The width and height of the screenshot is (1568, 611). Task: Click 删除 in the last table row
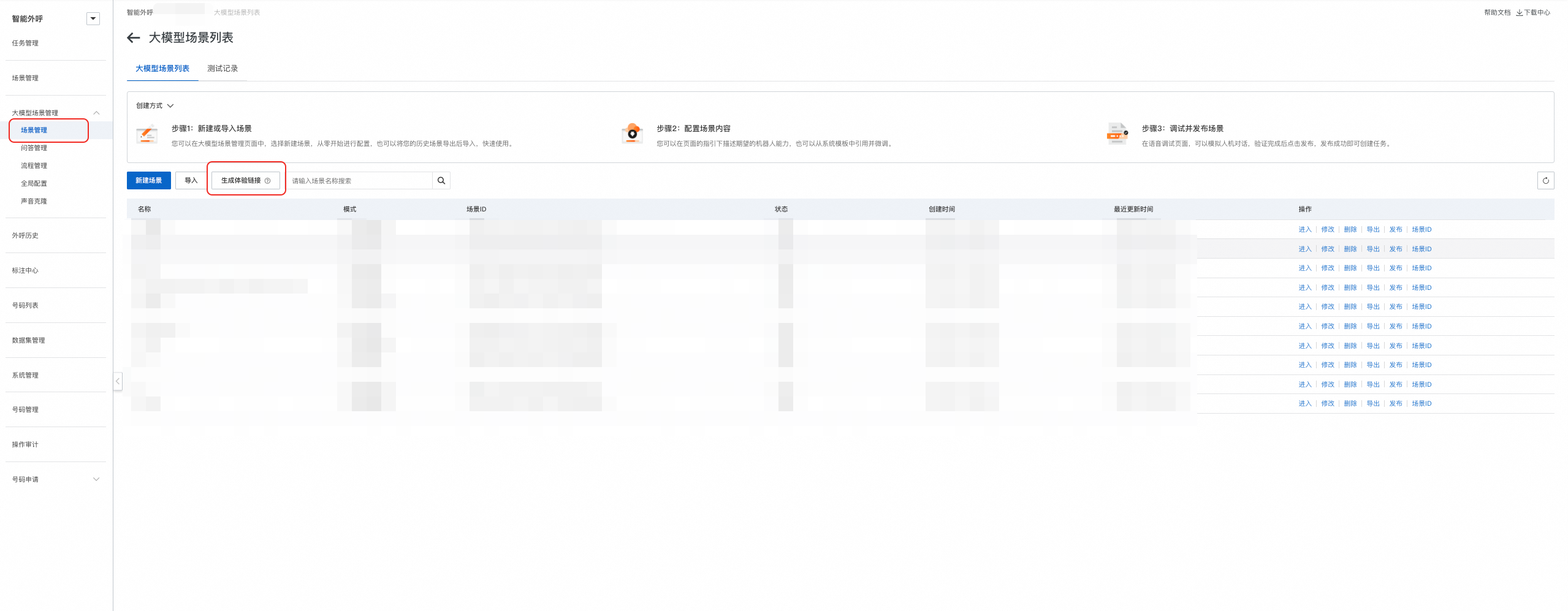click(1350, 404)
